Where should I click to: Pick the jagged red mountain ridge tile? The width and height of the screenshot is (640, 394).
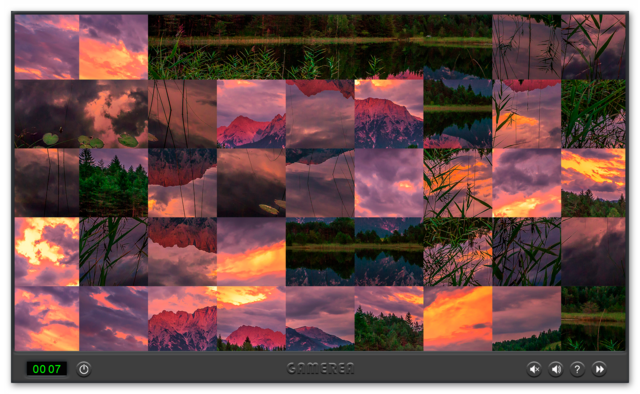(182, 318)
